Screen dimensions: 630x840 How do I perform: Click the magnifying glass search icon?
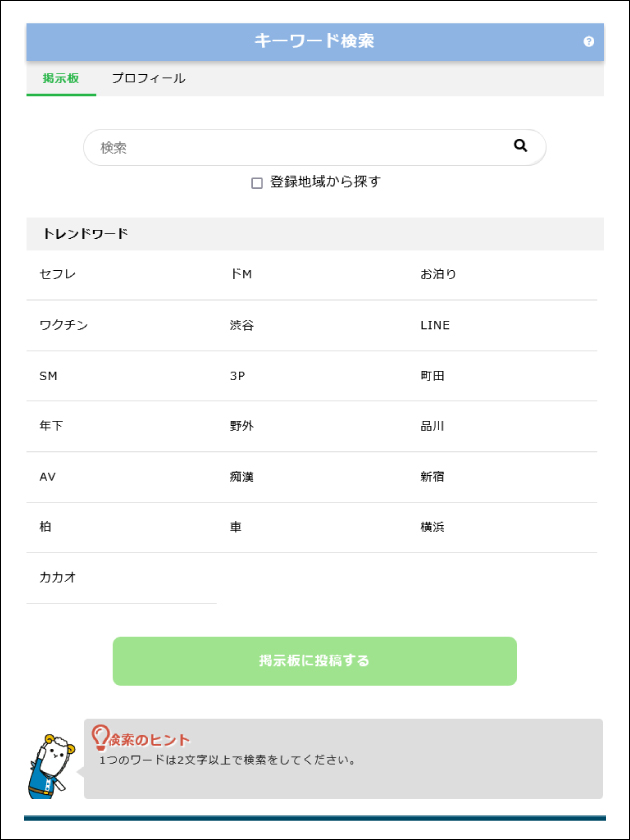pos(520,146)
